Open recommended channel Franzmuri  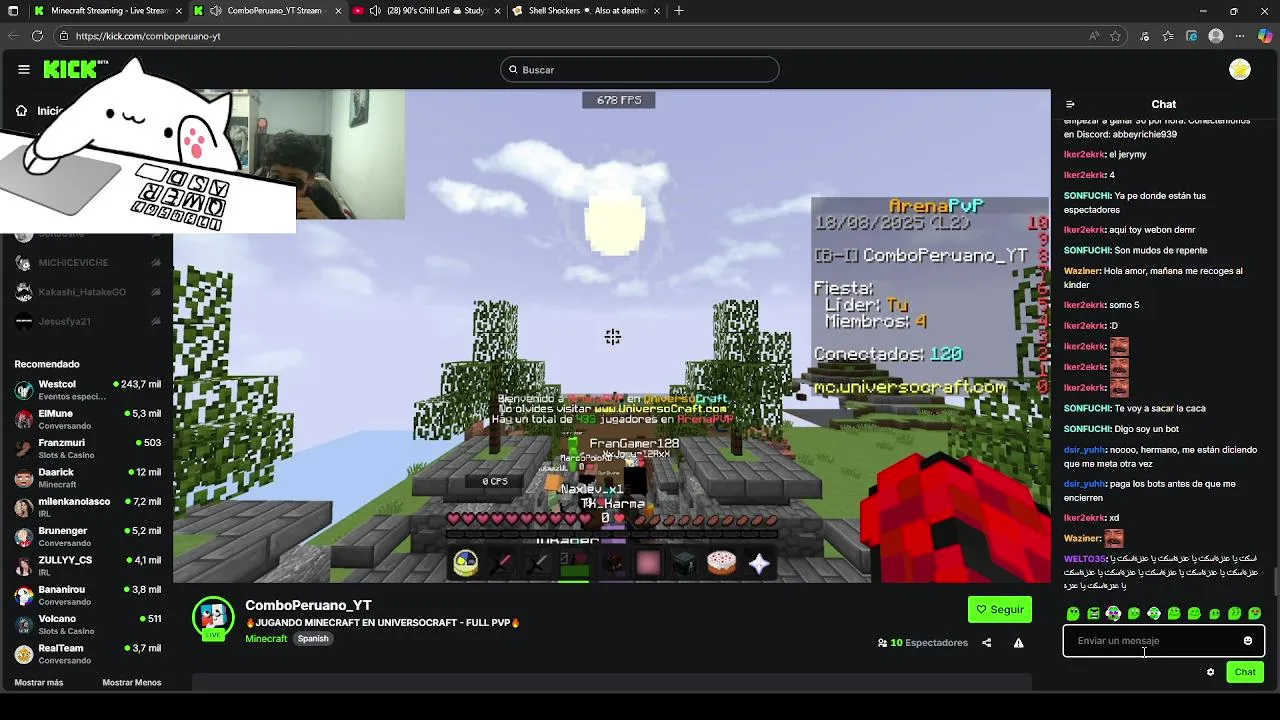(x=88, y=448)
